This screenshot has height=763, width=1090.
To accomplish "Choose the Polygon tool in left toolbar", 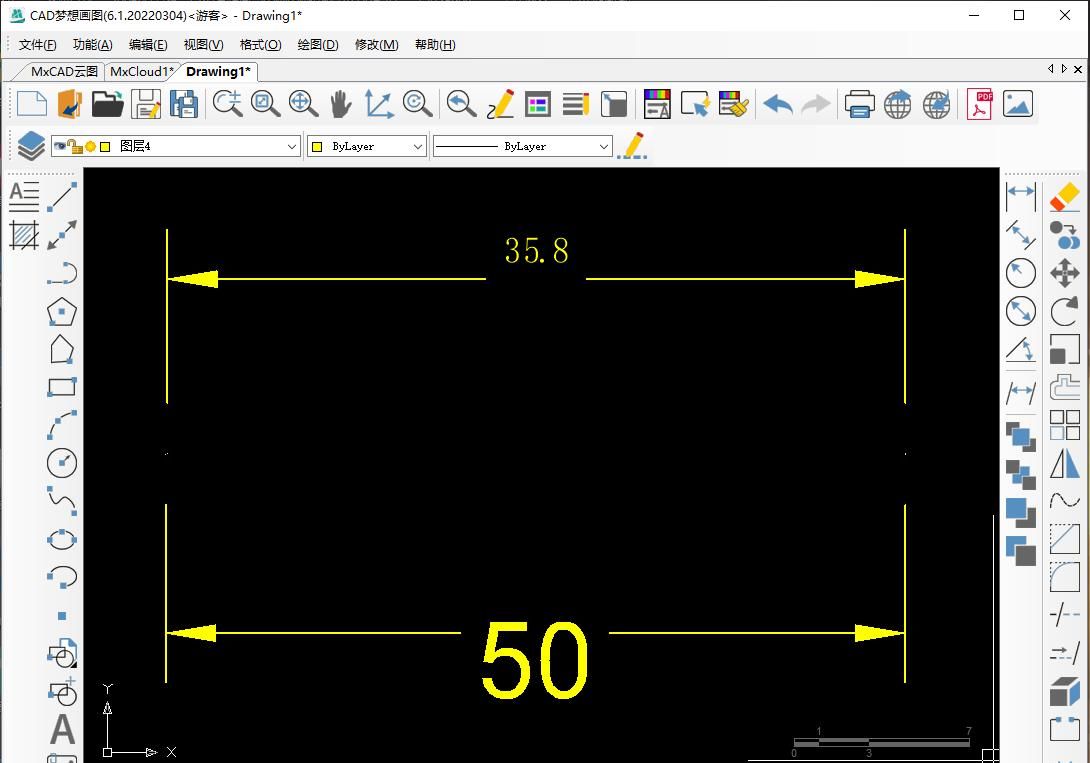I will (62, 312).
